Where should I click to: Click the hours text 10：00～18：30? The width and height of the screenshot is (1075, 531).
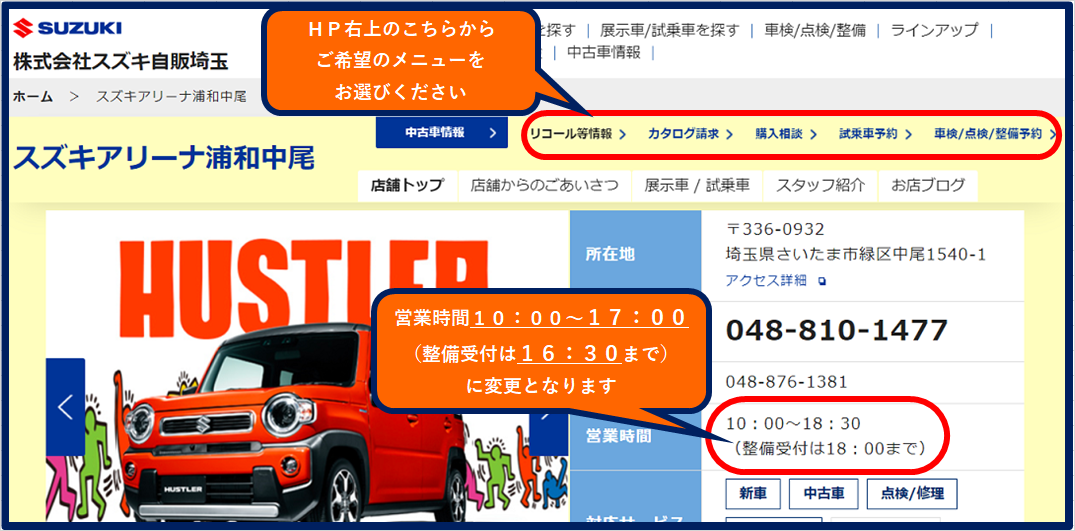tap(793, 423)
